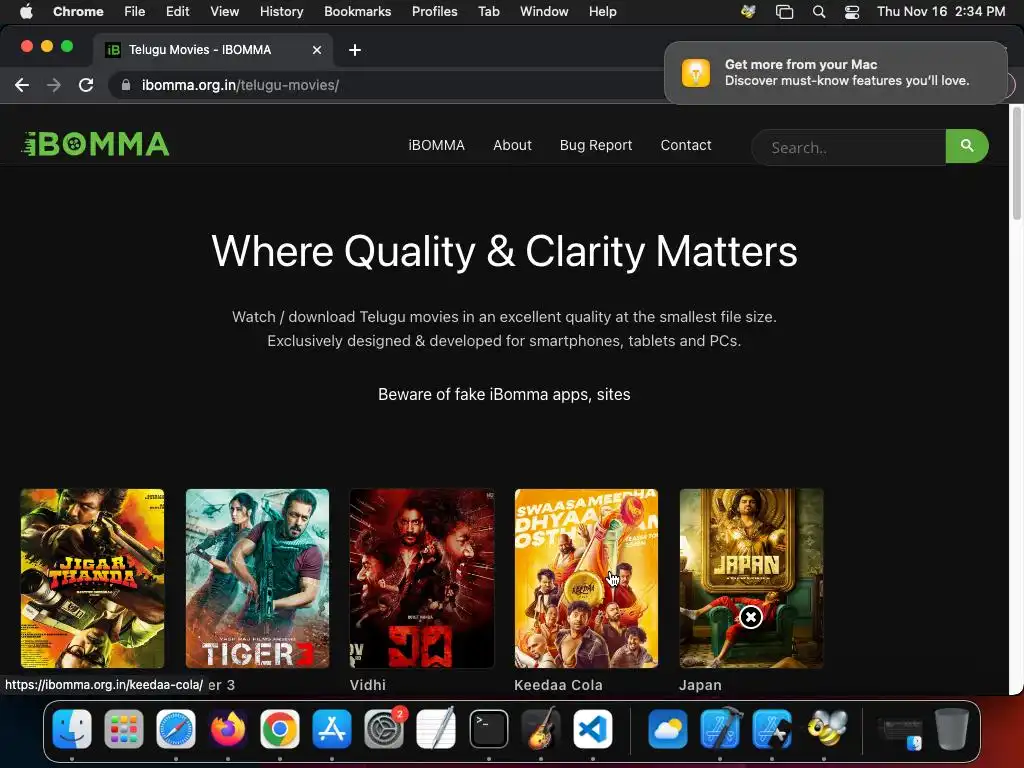Open the Contact link
1024x768 pixels.
tap(686, 145)
